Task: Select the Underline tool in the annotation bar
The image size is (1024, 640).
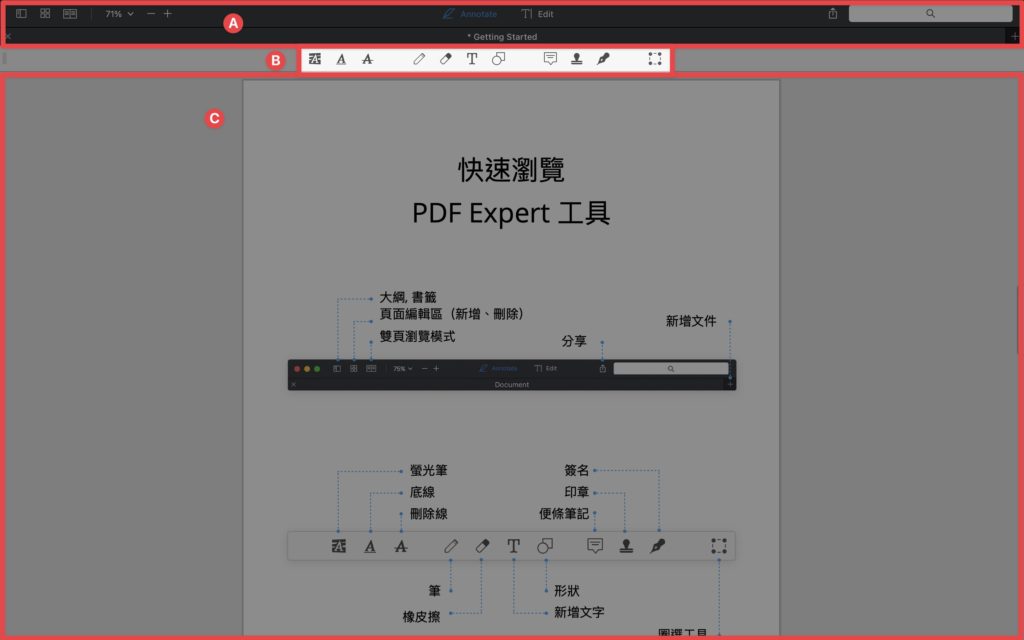Action: pyautogui.click(x=341, y=59)
